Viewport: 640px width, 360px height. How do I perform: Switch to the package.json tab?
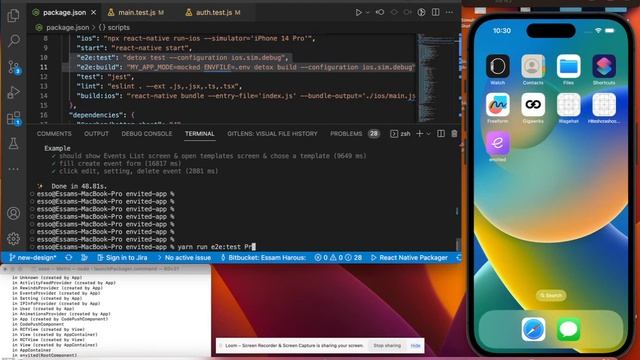(64, 13)
